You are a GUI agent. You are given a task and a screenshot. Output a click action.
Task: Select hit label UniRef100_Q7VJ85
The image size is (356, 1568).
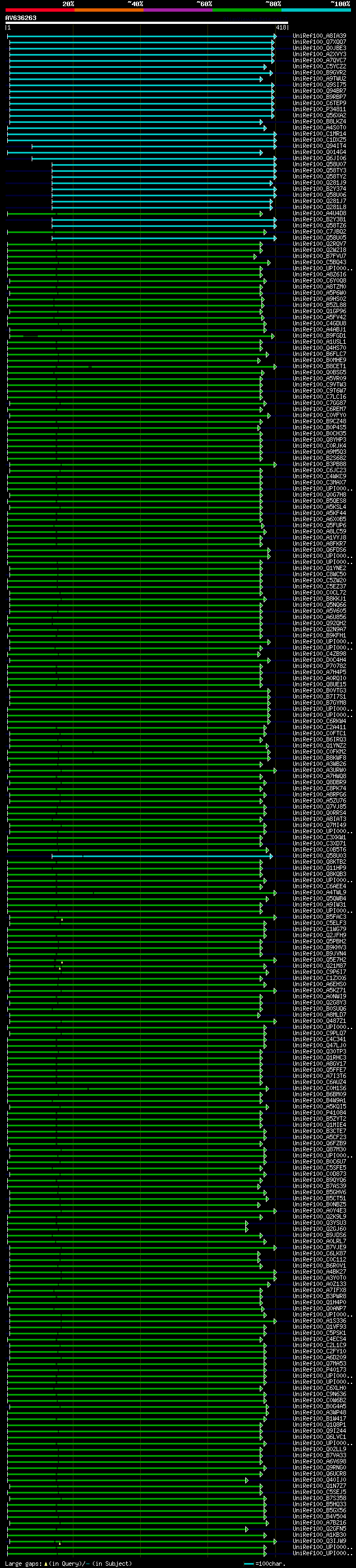[x=319, y=807]
